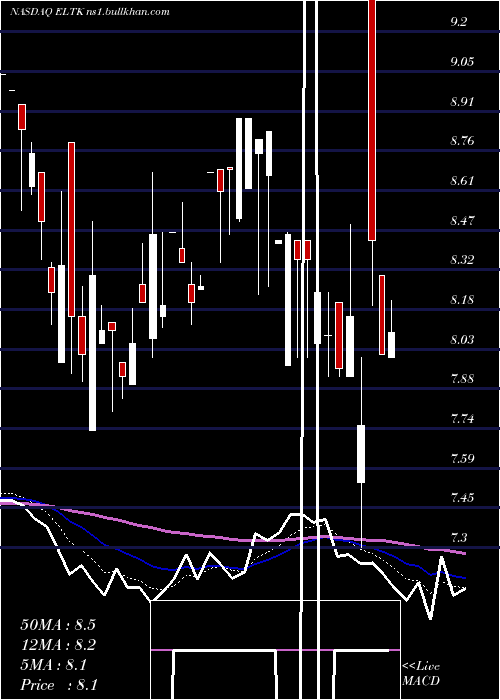Click the 7.74 price axis label
Image resolution: width=500 pixels, height=700 pixels.
462,419
